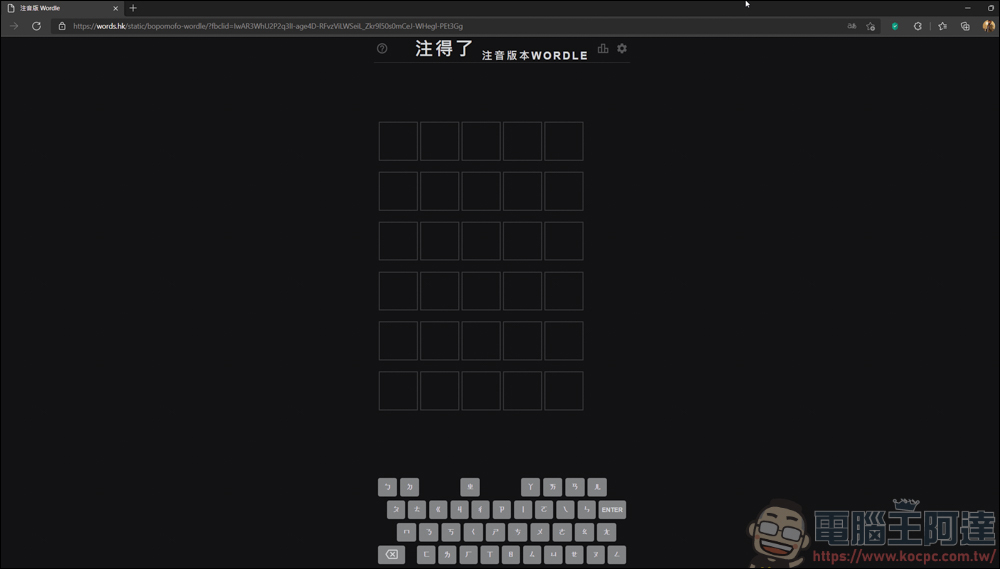1000x569 pixels.
Task: Tap the ㄘ key
Action: [517, 532]
